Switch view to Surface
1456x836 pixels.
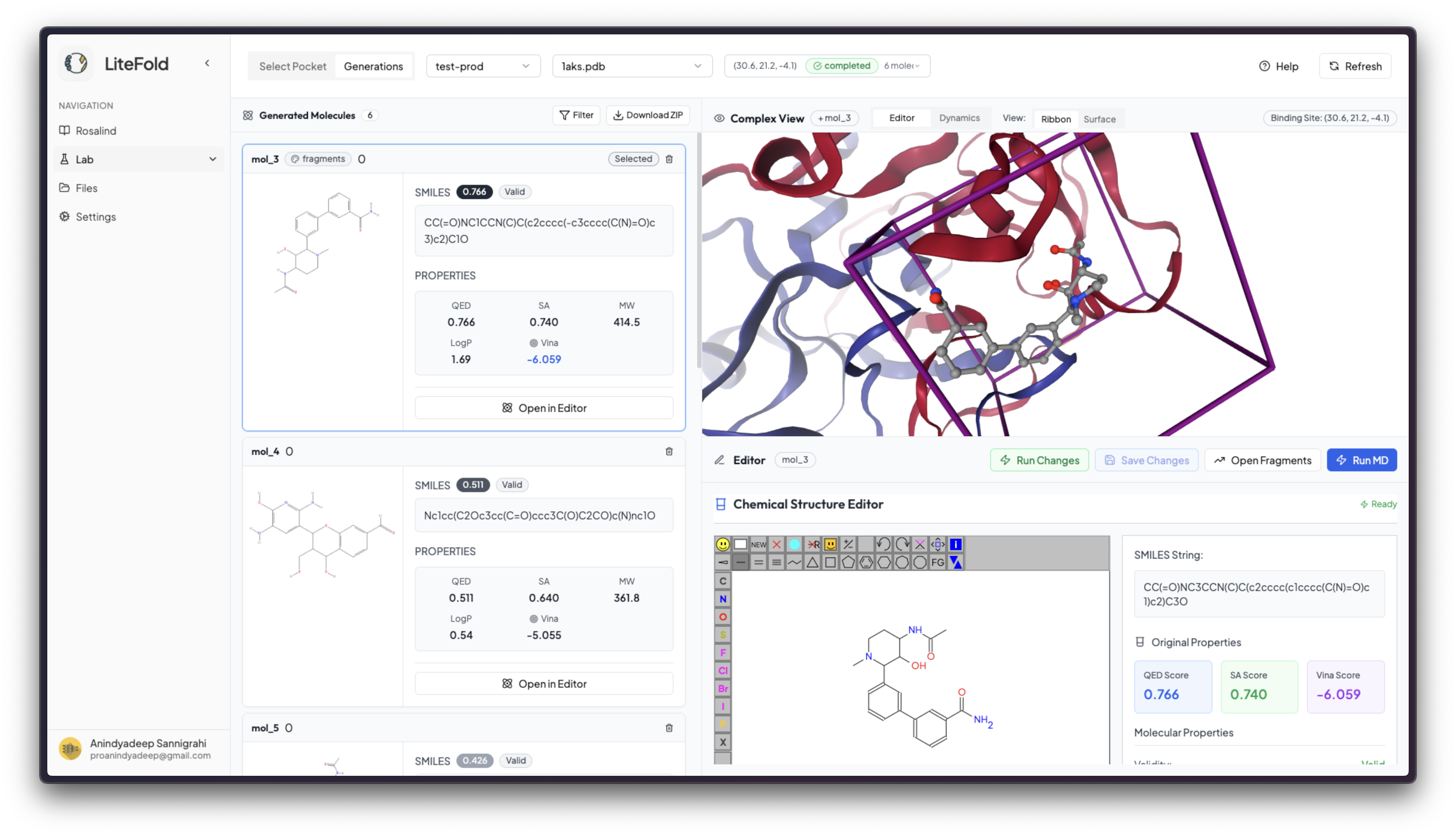(x=1100, y=119)
